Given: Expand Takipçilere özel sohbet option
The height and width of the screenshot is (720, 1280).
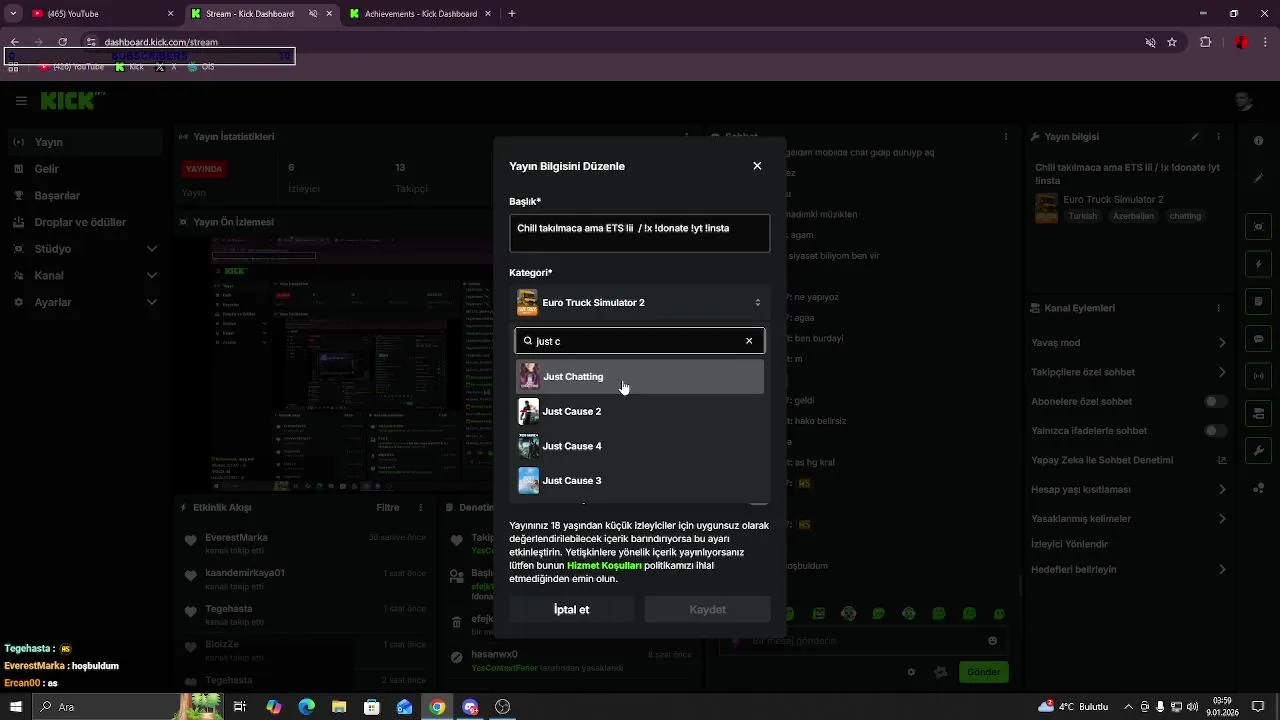Looking at the screenshot, I should click(x=1129, y=372).
